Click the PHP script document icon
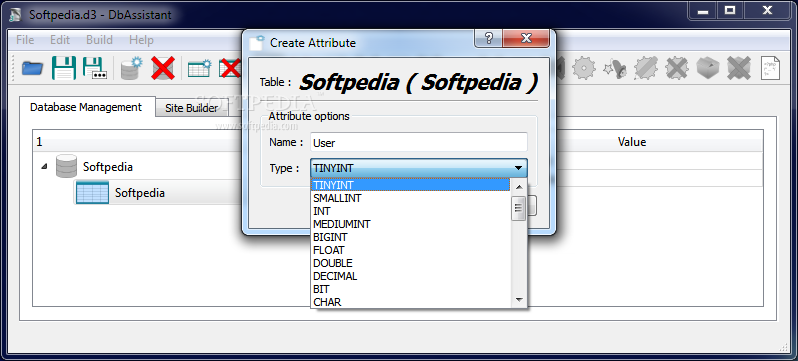The width and height of the screenshot is (798, 361). pyautogui.click(x=770, y=68)
